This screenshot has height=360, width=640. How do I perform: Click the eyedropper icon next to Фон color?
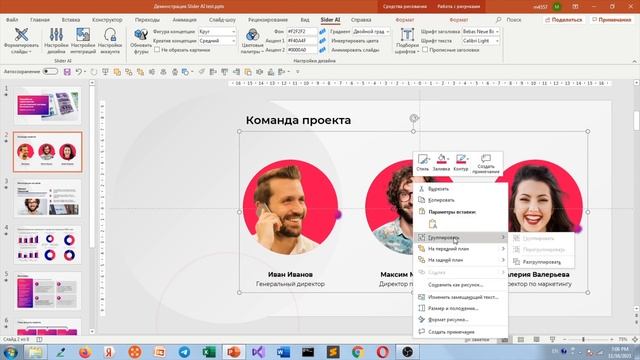(x=322, y=31)
